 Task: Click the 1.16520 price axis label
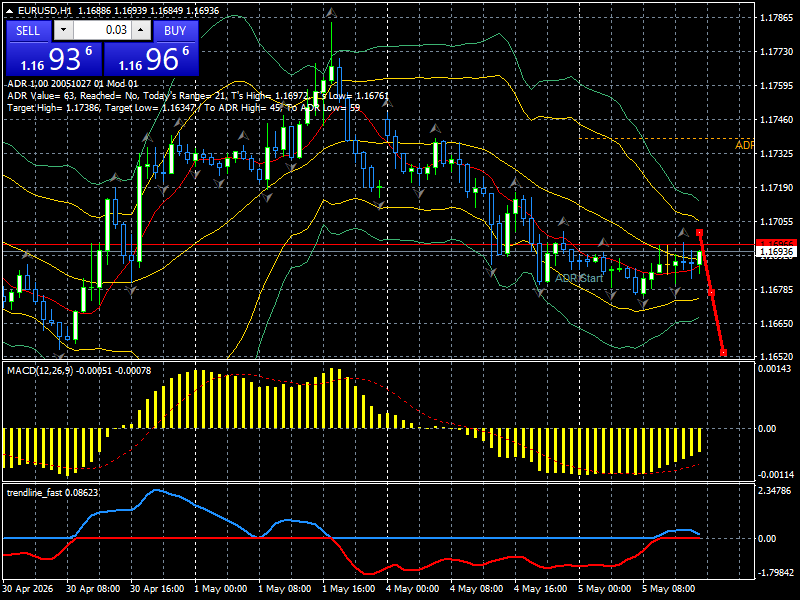[777, 357]
